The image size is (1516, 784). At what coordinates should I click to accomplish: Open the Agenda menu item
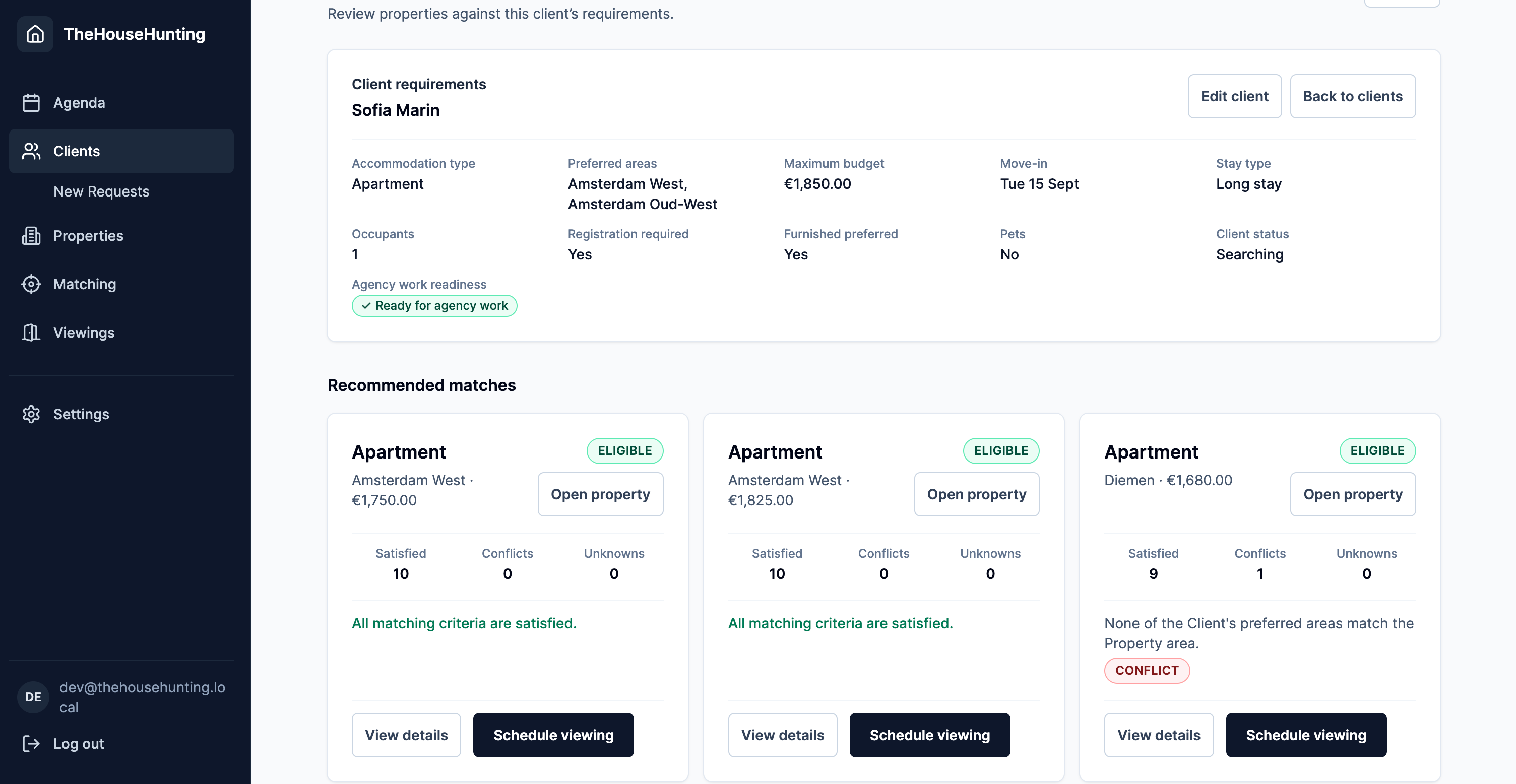(x=121, y=103)
